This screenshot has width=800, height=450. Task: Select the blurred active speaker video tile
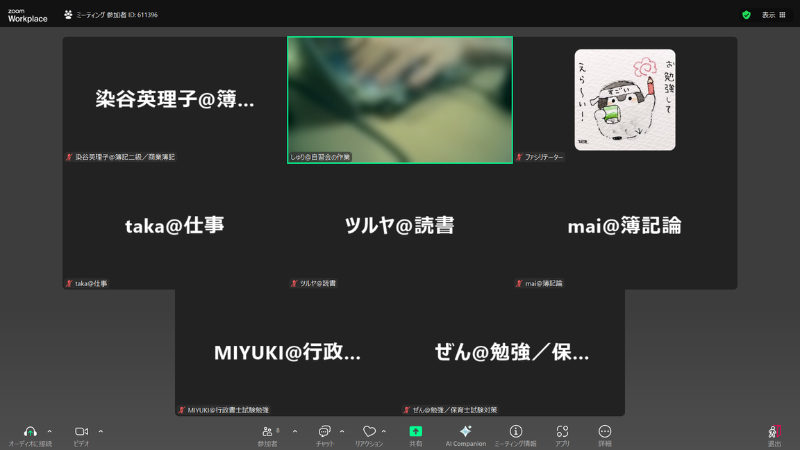pyautogui.click(x=400, y=99)
